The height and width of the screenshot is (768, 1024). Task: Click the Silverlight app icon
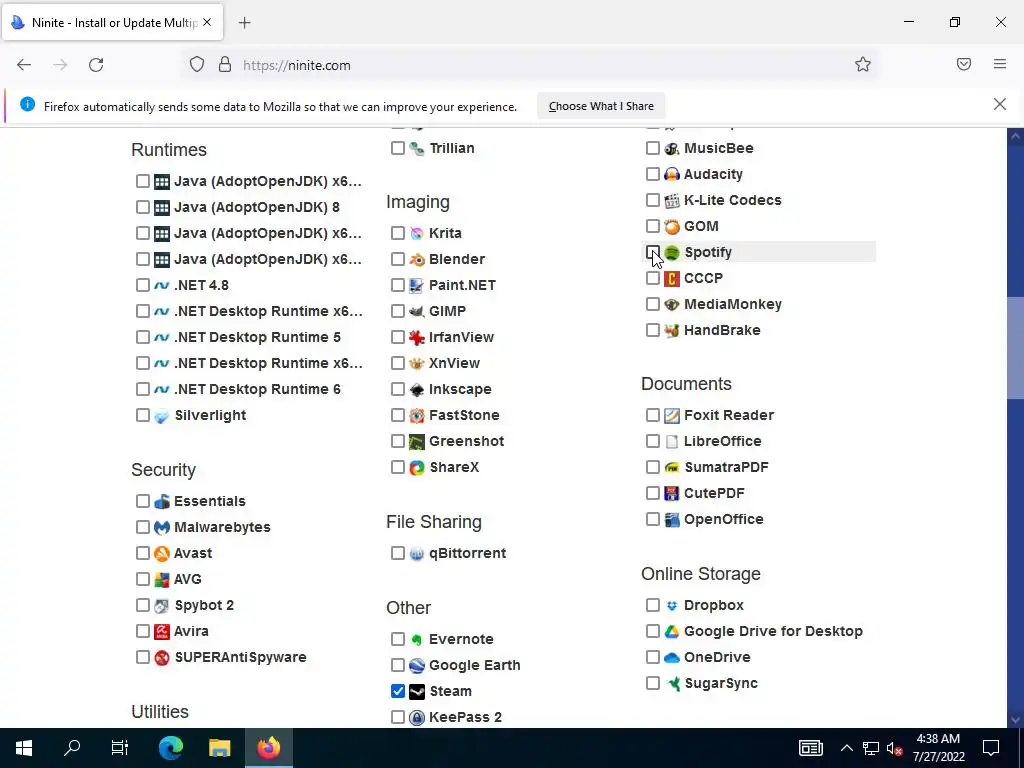162,415
